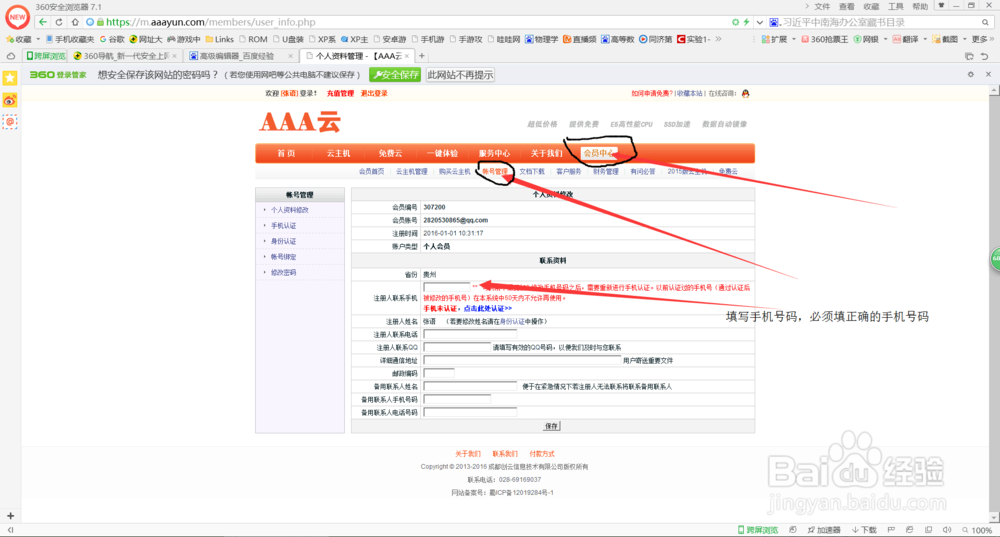
Task: Click the 注册人联系QQ input field
Action: [457, 347]
